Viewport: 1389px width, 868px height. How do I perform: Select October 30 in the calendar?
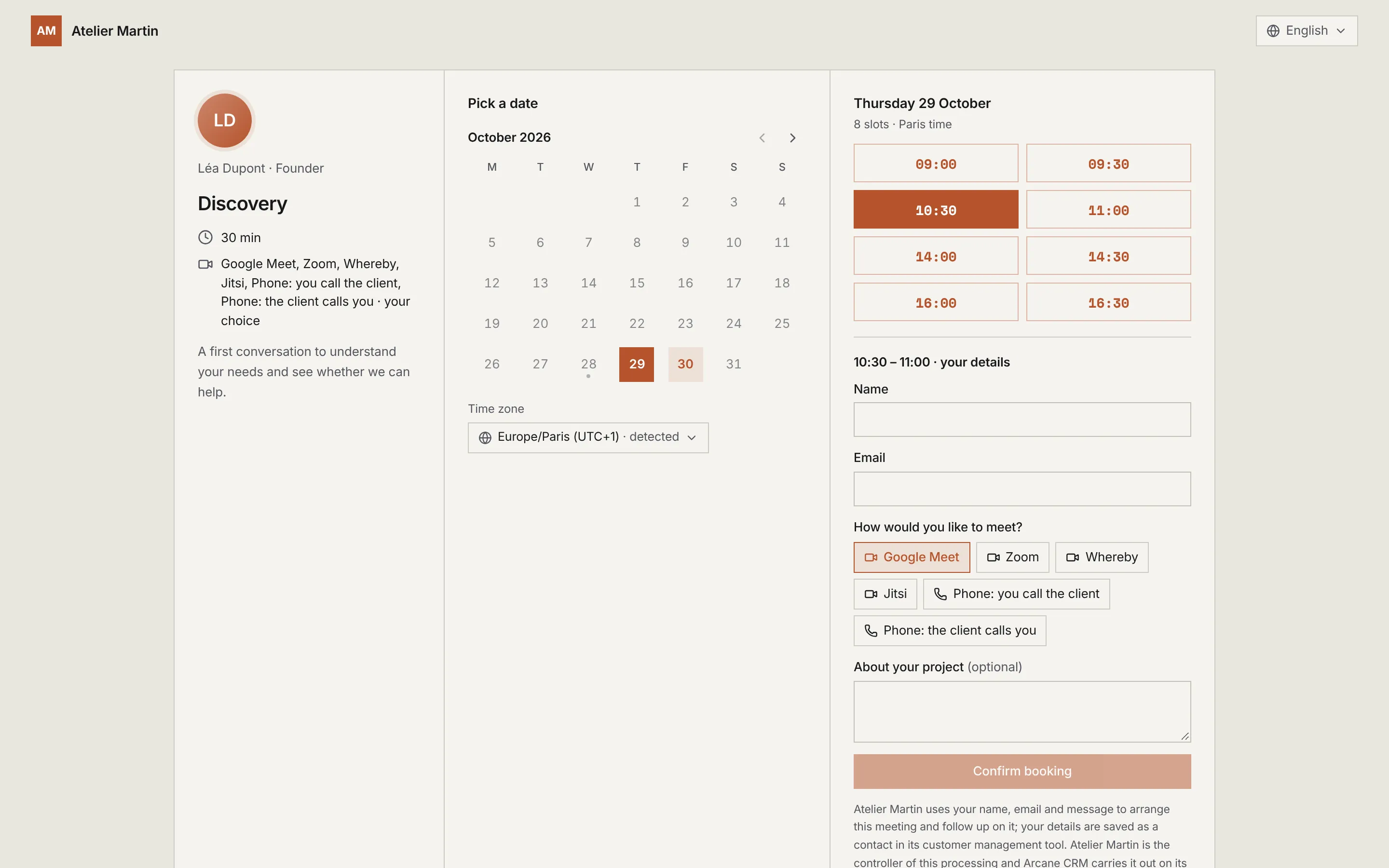click(685, 364)
